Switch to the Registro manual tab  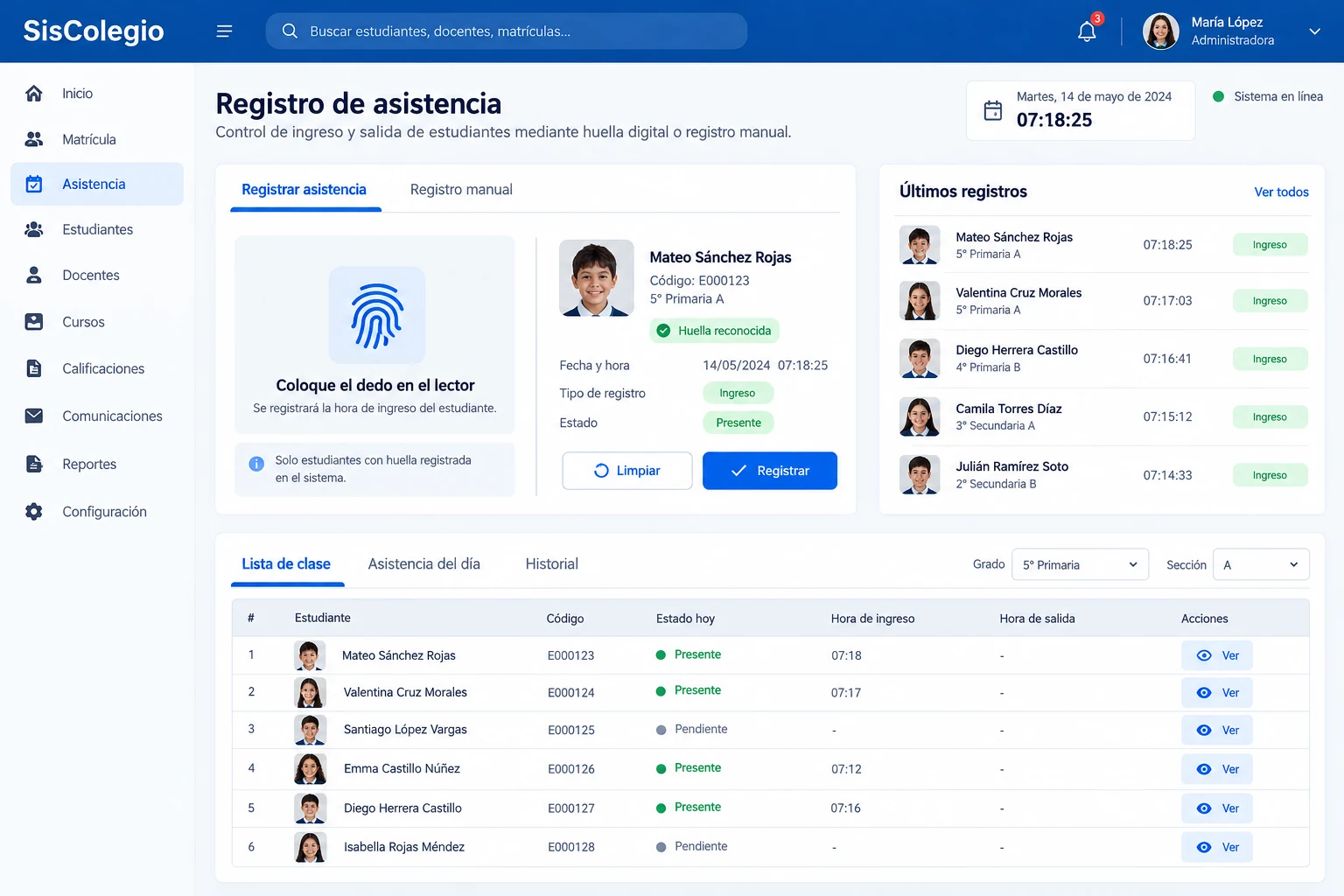click(x=461, y=190)
